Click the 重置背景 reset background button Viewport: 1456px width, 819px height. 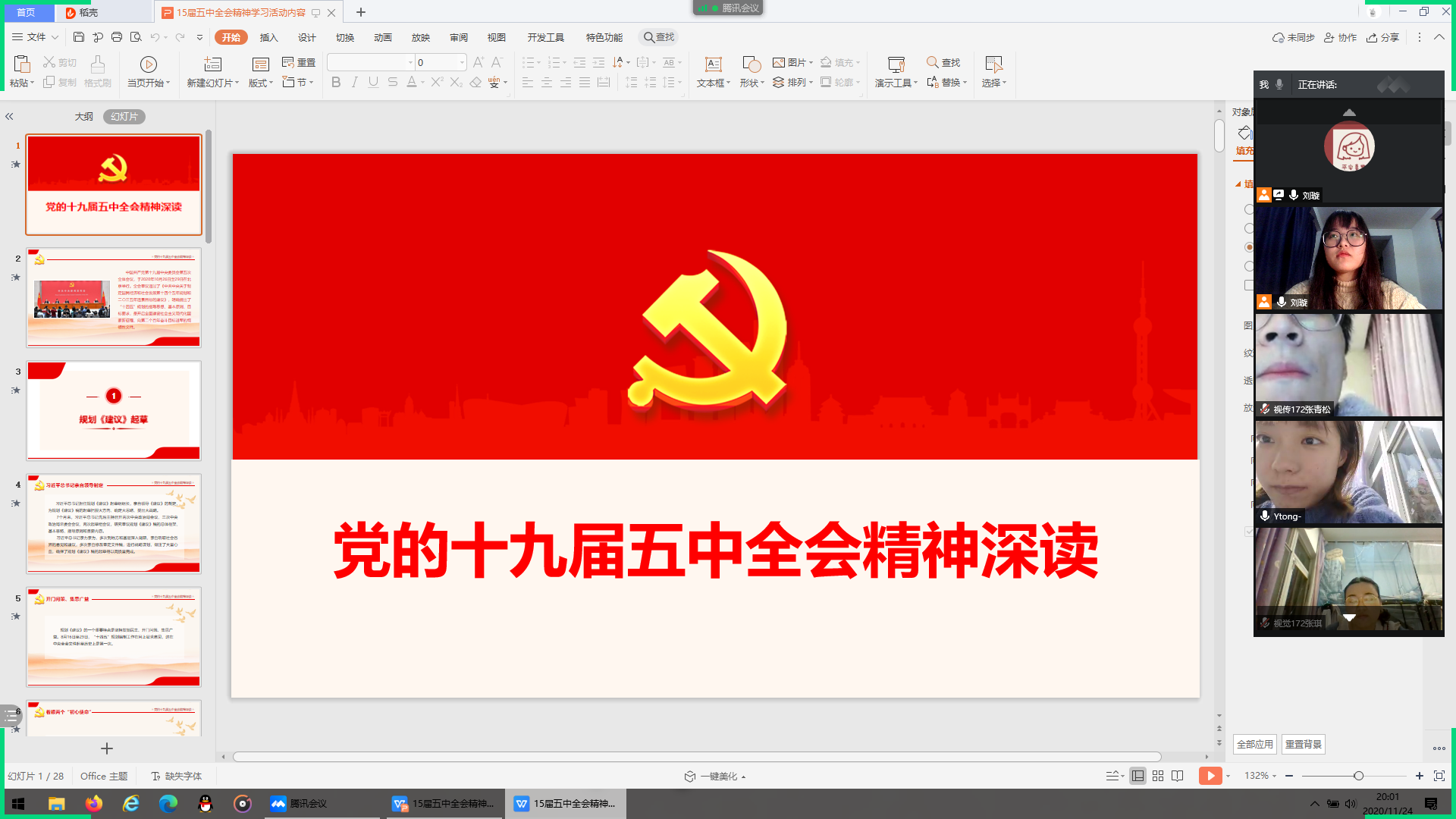(1303, 744)
